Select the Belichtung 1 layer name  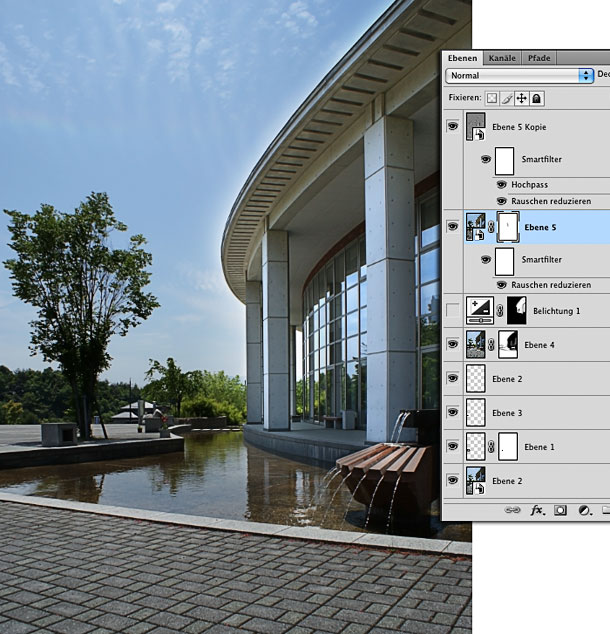pos(556,311)
